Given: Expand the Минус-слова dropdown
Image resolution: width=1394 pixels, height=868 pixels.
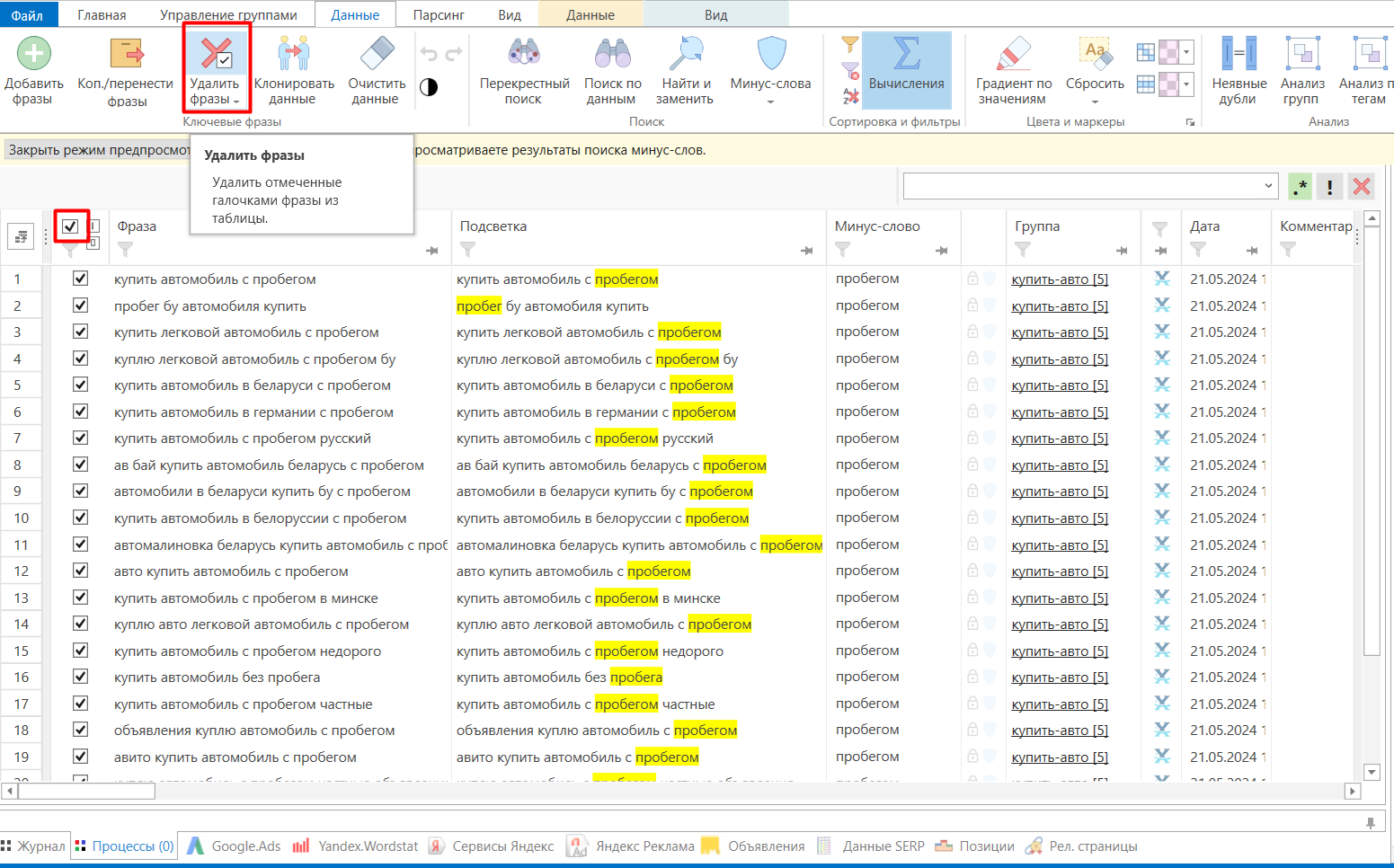Looking at the screenshot, I should 770,102.
